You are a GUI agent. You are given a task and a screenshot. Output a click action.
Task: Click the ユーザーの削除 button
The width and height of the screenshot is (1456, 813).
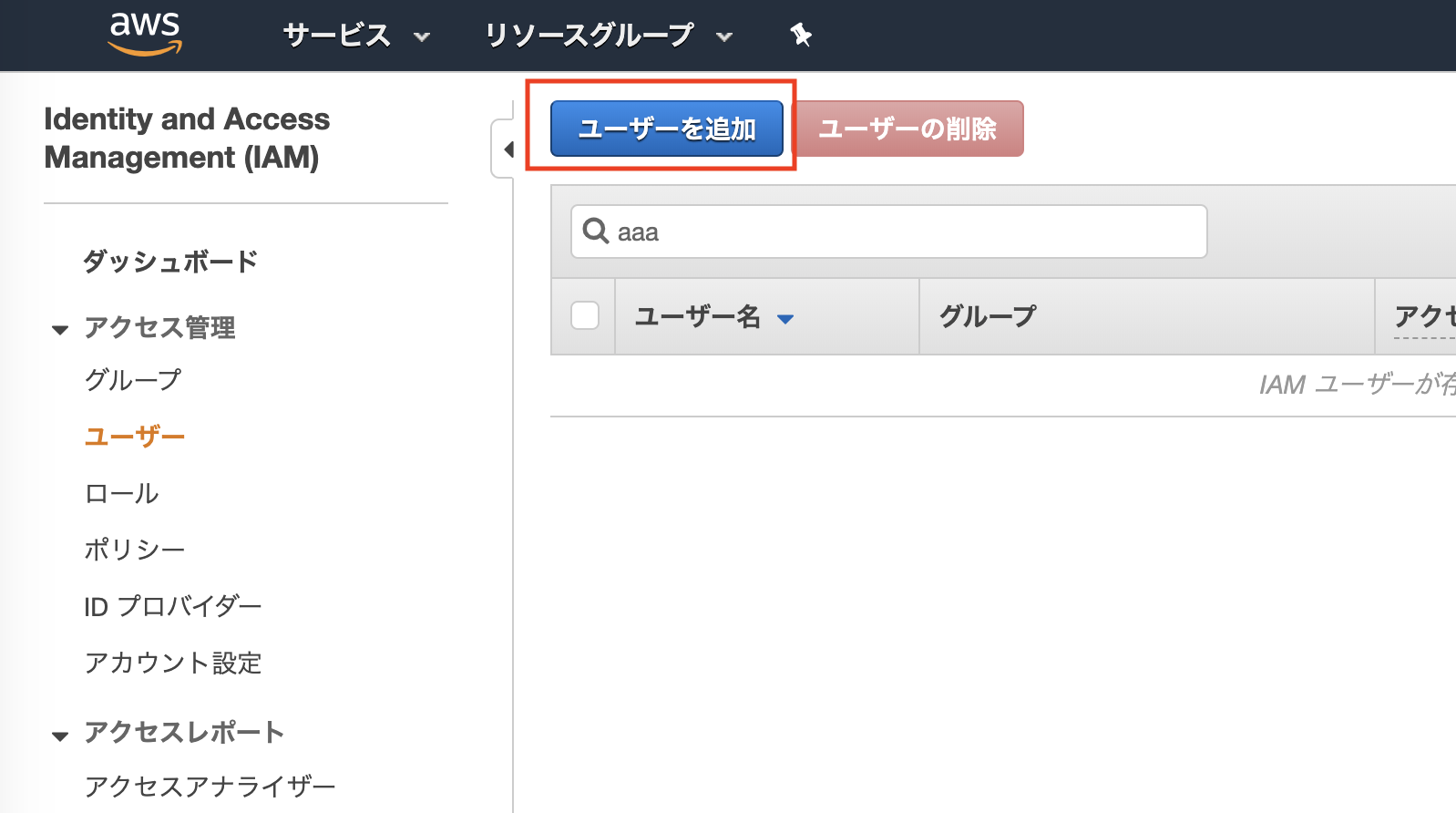coord(909,129)
